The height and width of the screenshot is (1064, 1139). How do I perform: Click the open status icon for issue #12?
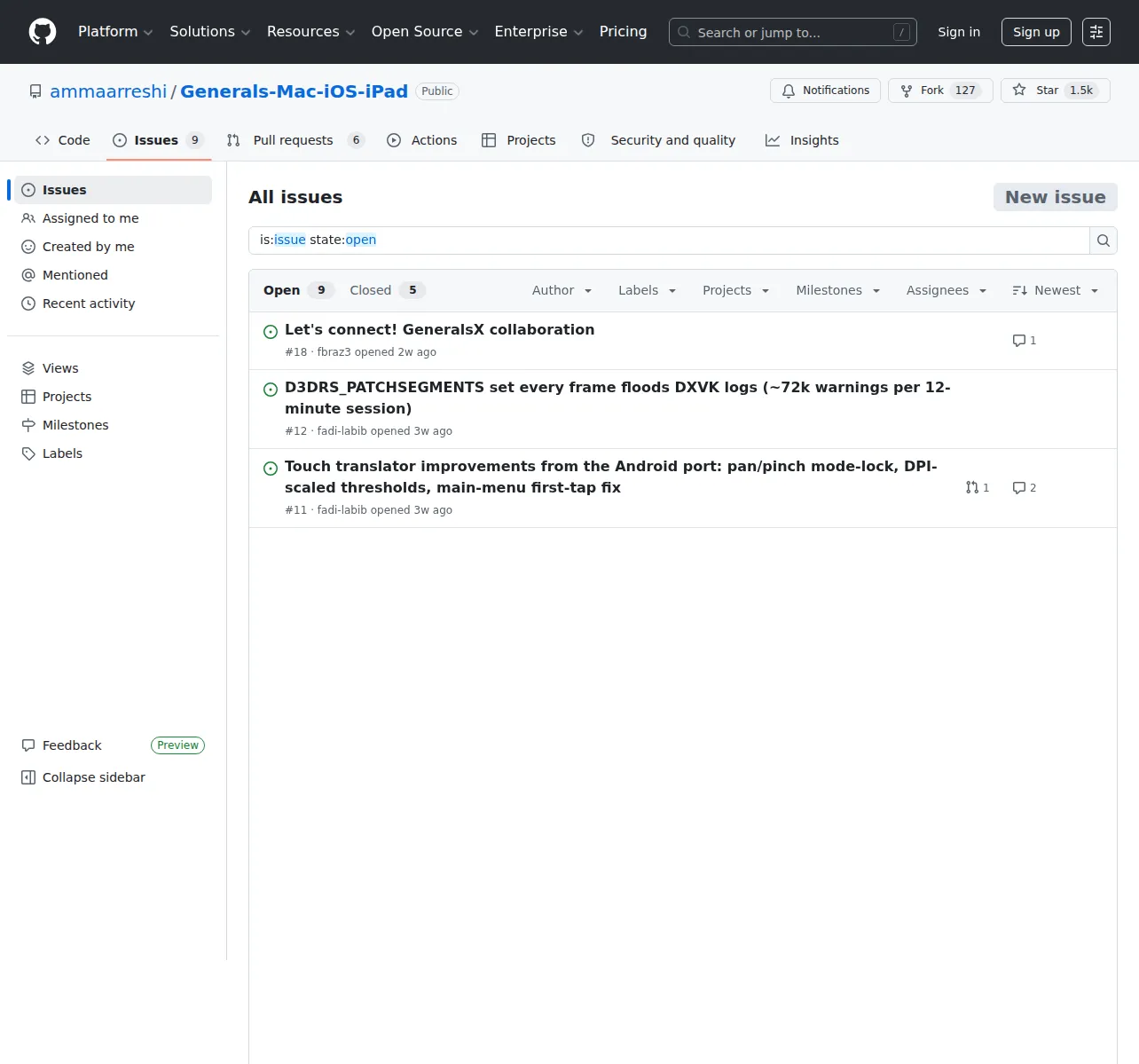(271, 390)
